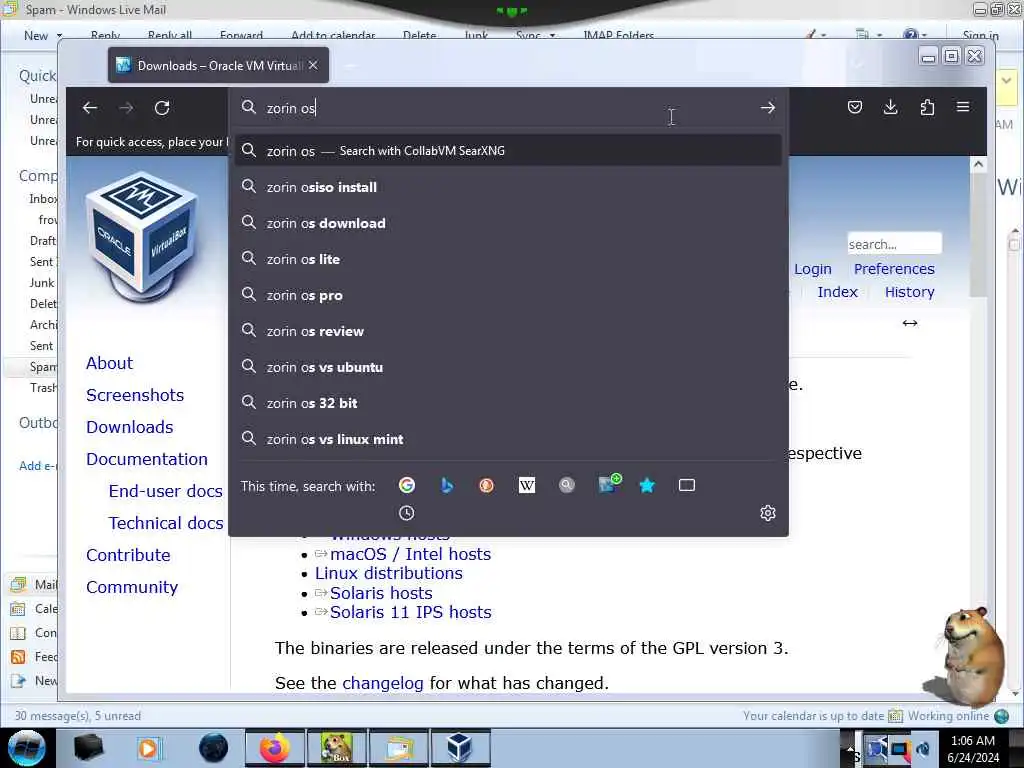
Task: Open Windows Start orb
Action: [27, 748]
